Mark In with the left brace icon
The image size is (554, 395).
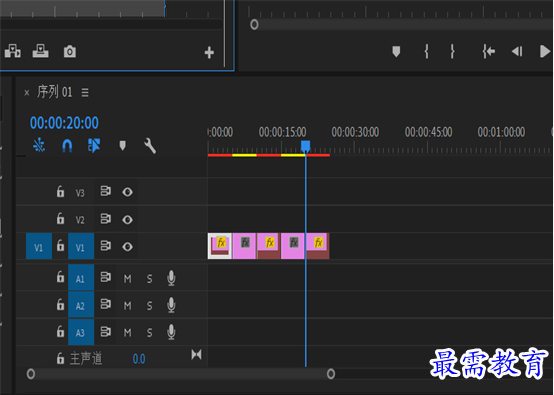click(x=426, y=52)
